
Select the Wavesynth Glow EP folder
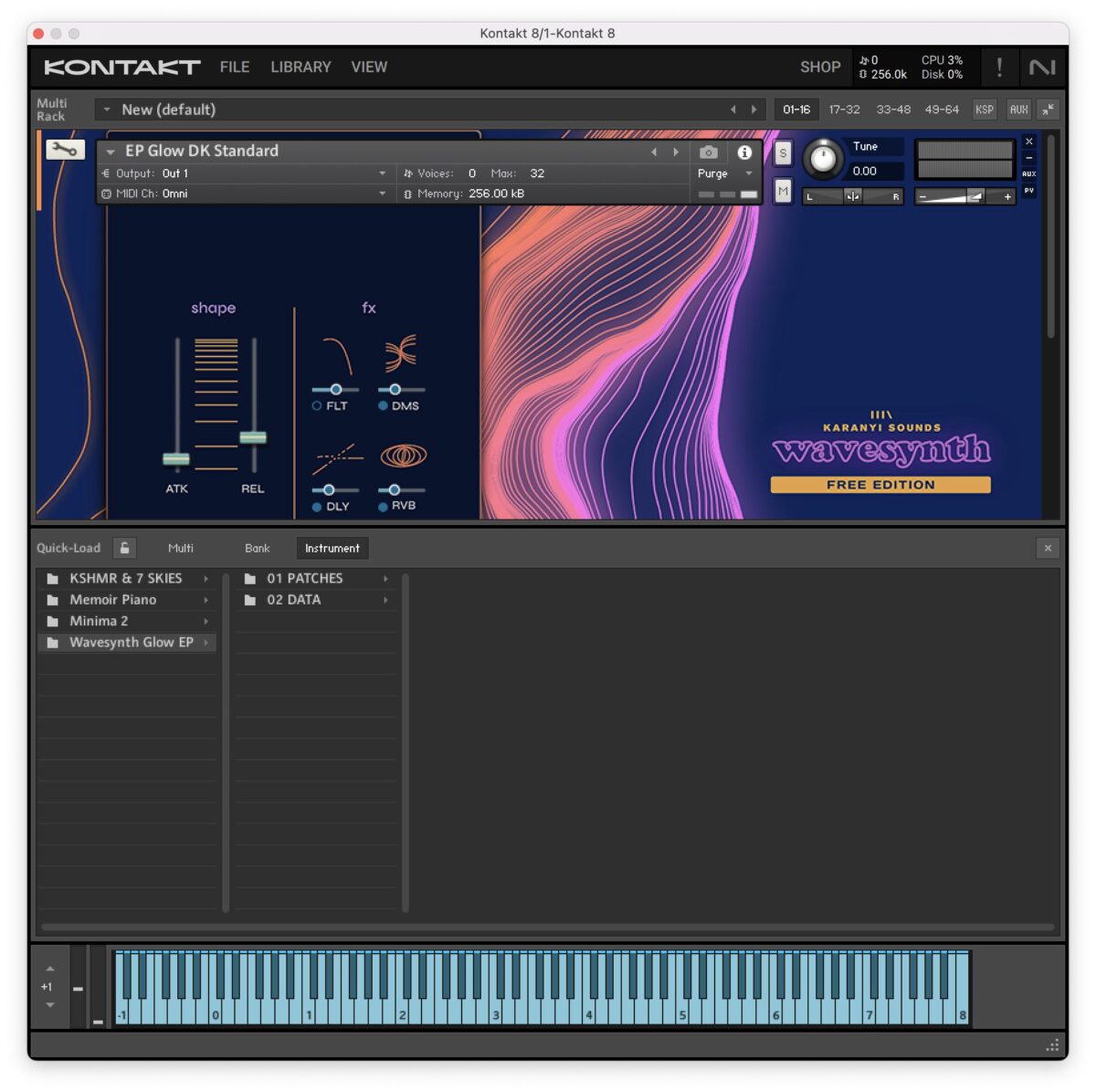pyautogui.click(x=127, y=643)
